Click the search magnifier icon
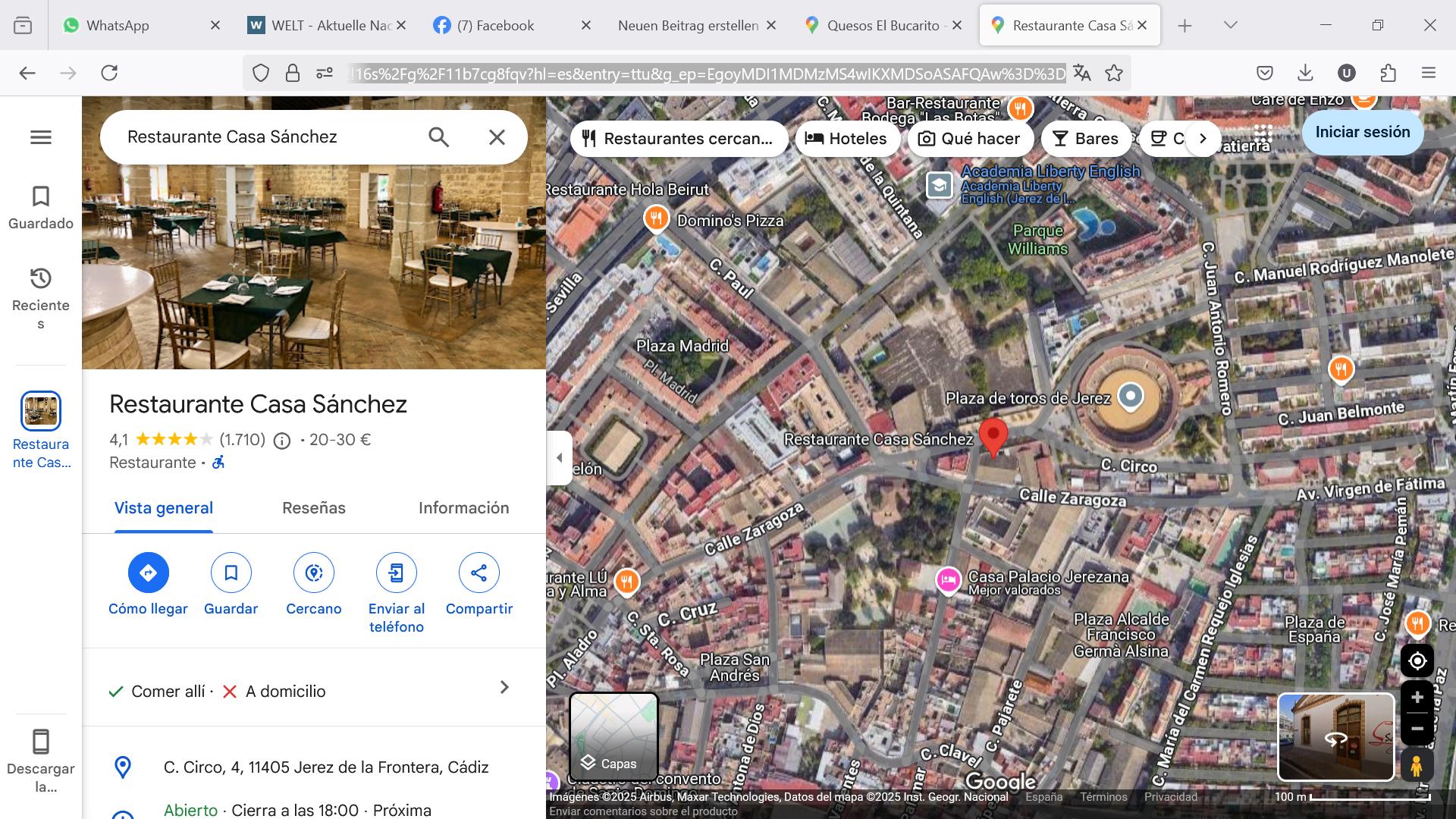 click(x=438, y=137)
